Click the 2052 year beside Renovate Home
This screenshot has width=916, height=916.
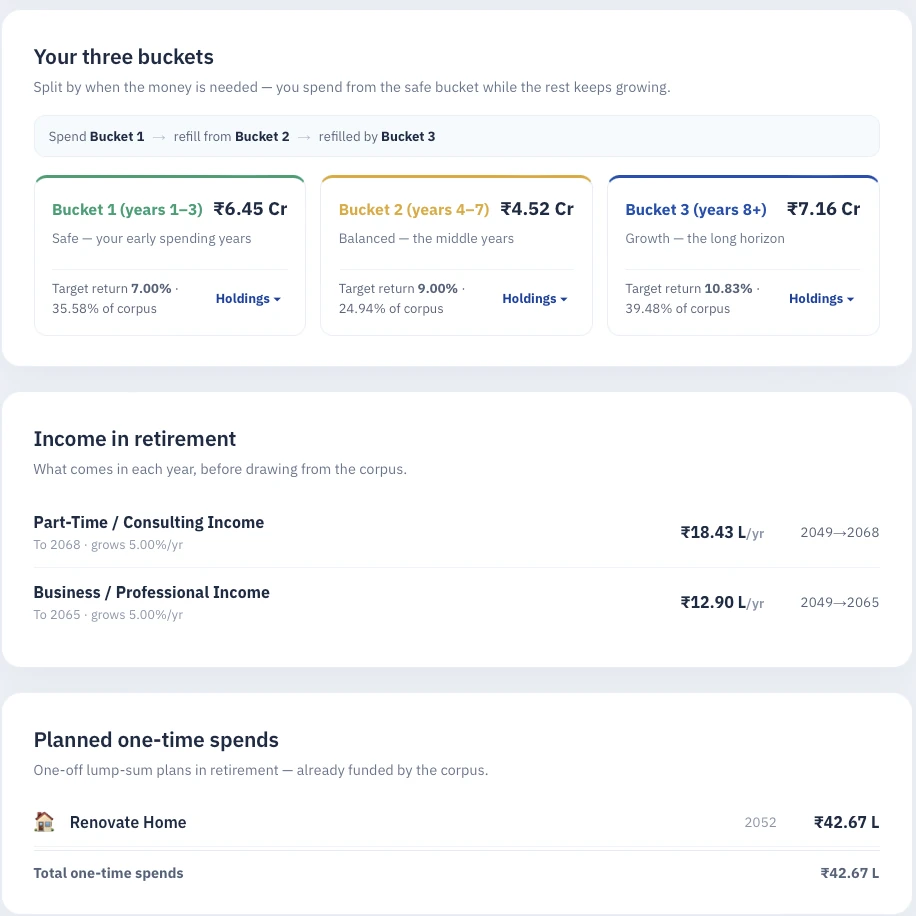(x=760, y=822)
